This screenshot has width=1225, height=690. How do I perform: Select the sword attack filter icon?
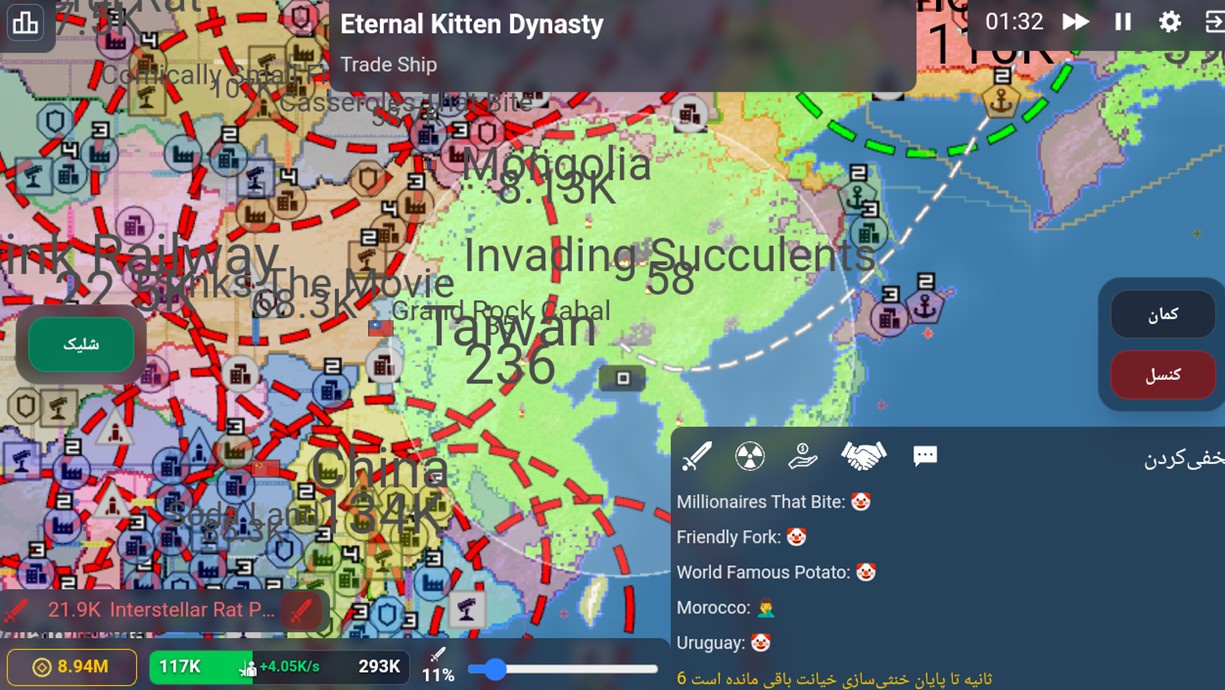point(696,456)
